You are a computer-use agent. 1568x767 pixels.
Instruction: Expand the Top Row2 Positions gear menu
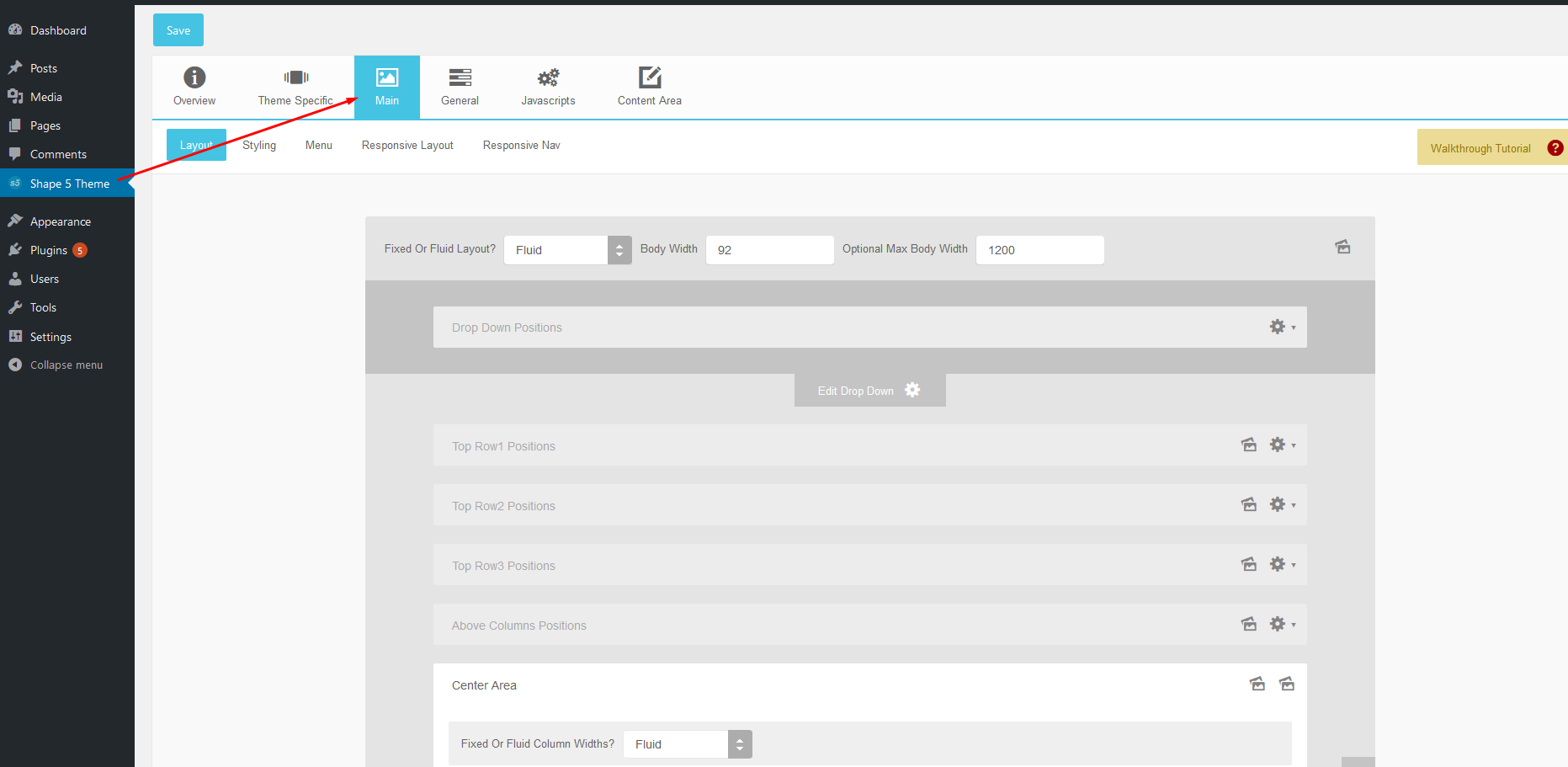[1282, 504]
